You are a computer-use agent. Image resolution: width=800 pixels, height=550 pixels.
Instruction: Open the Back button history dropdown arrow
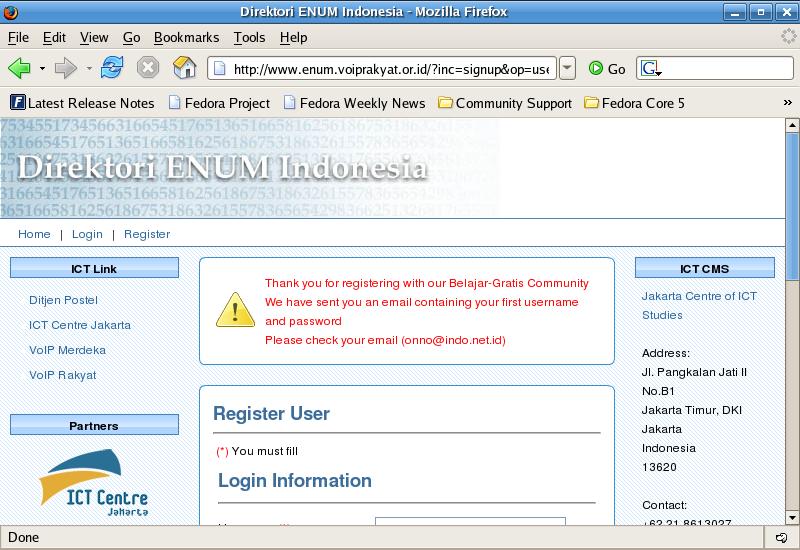tap(42, 69)
